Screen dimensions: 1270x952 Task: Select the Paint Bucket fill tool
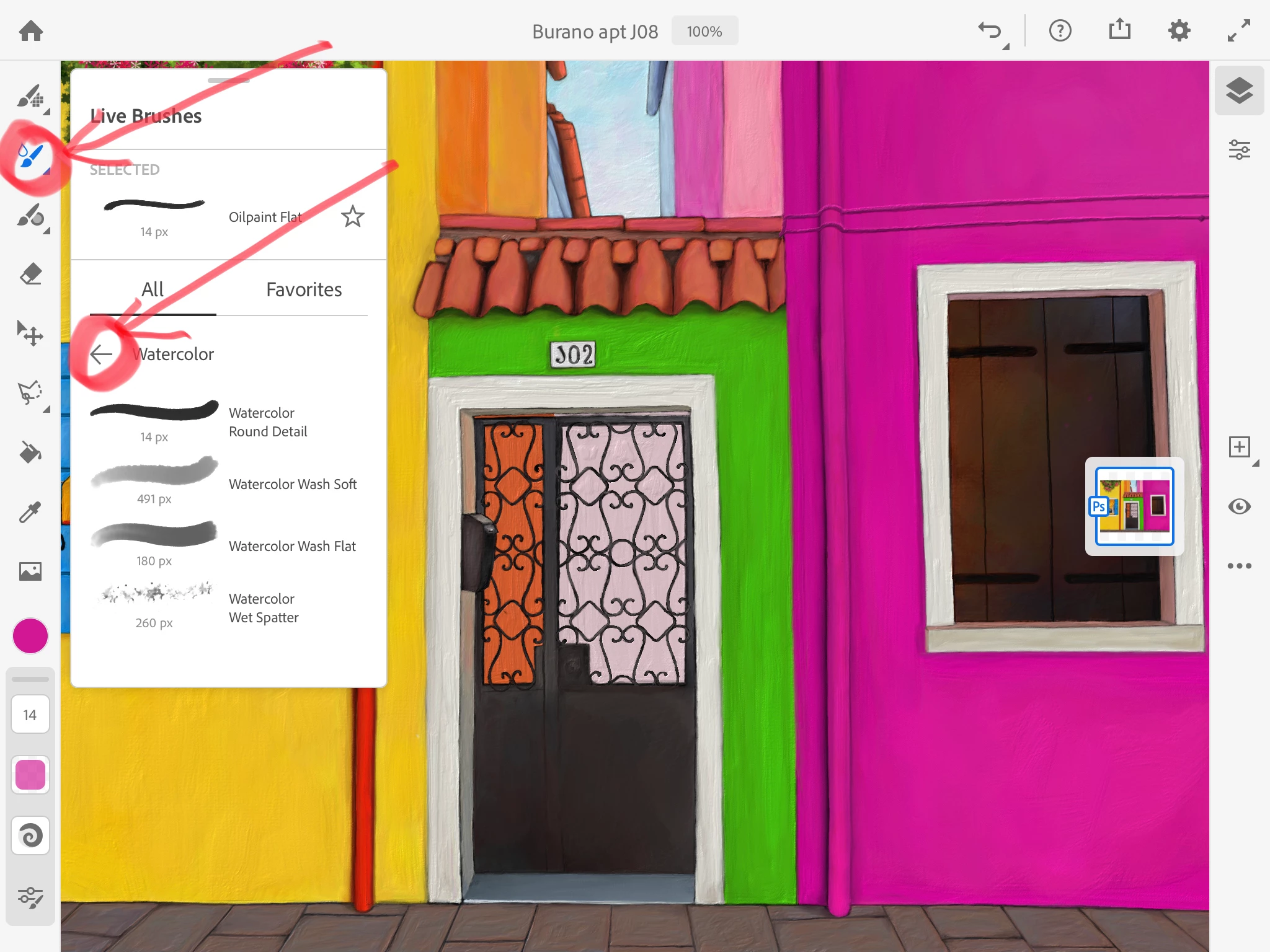[x=30, y=452]
